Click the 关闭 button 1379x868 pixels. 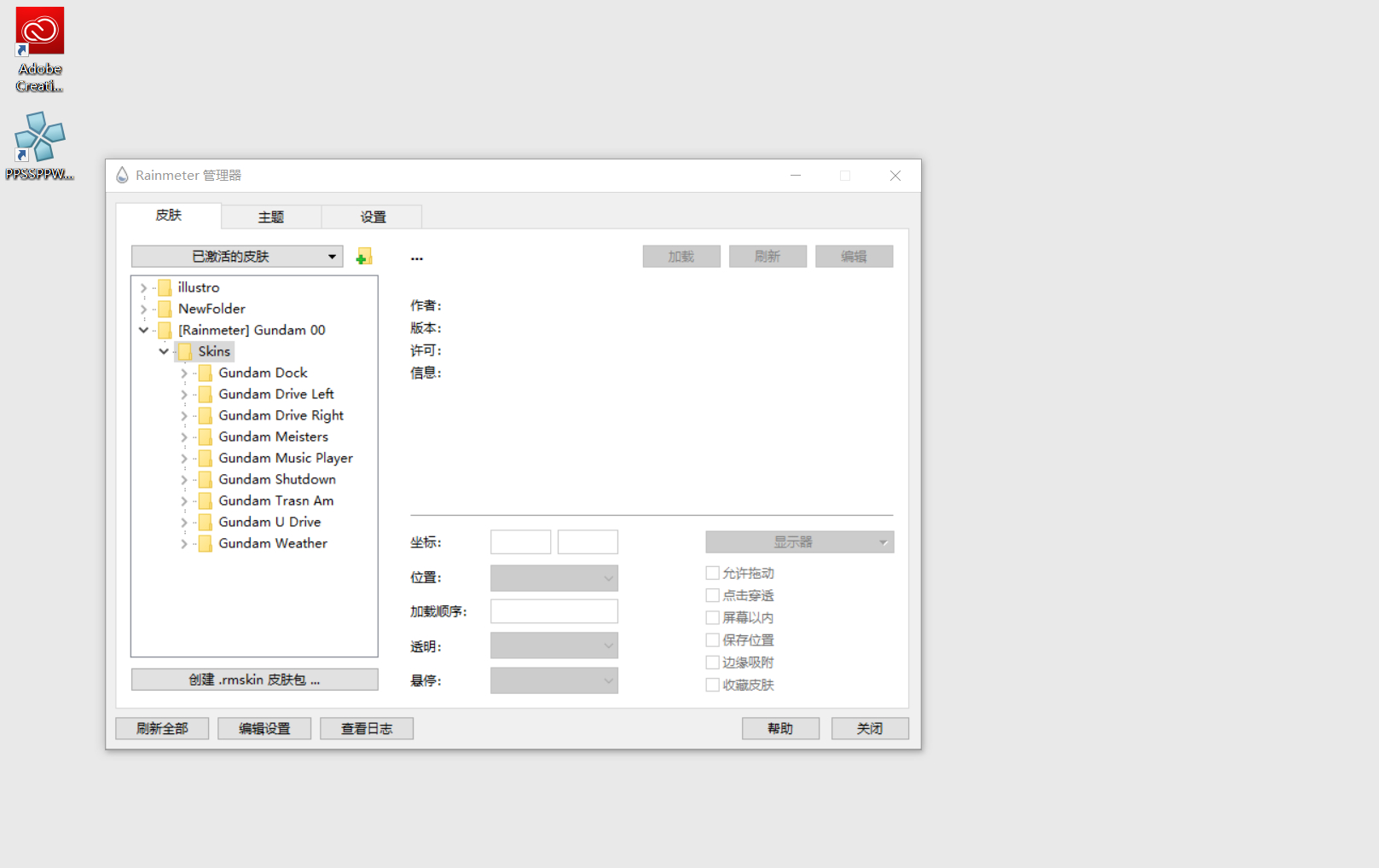click(x=870, y=729)
